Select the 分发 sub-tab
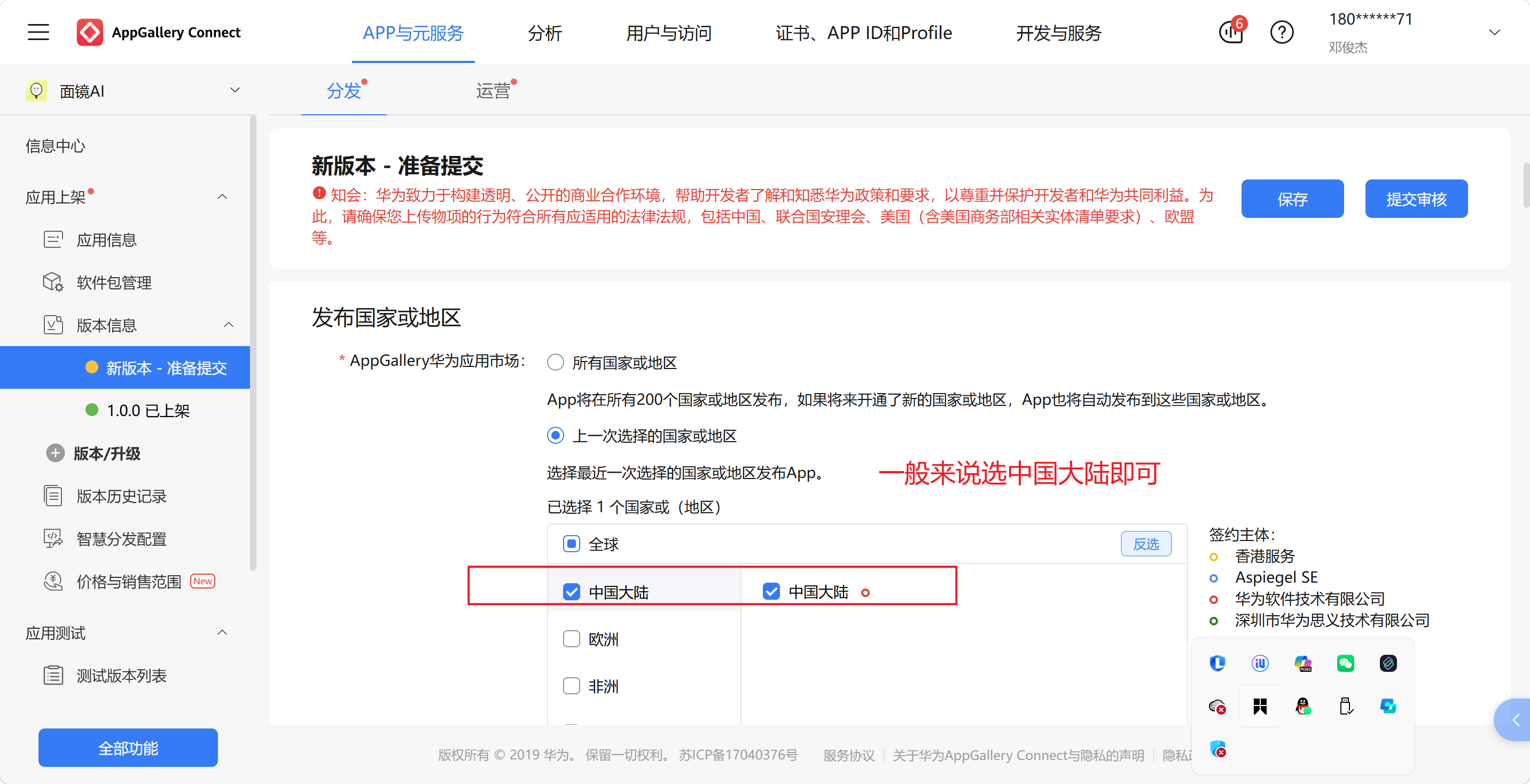 [x=344, y=91]
